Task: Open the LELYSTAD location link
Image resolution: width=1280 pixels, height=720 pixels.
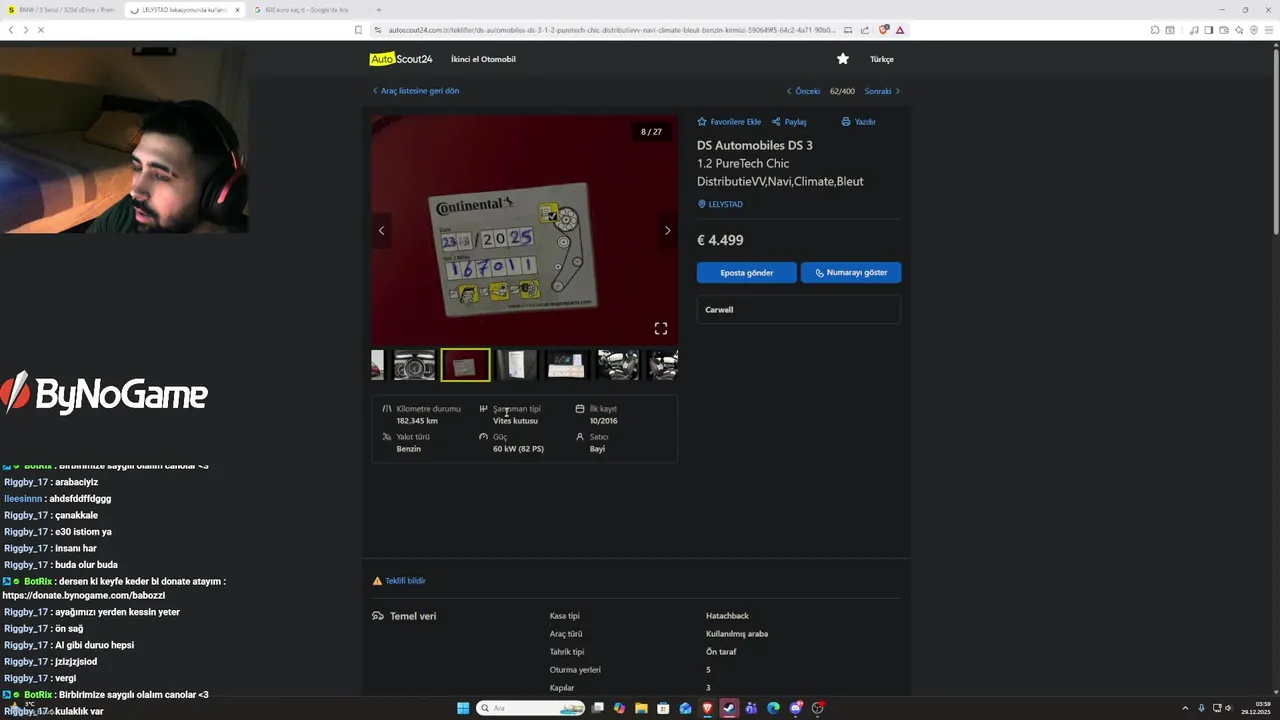Action: (x=720, y=204)
